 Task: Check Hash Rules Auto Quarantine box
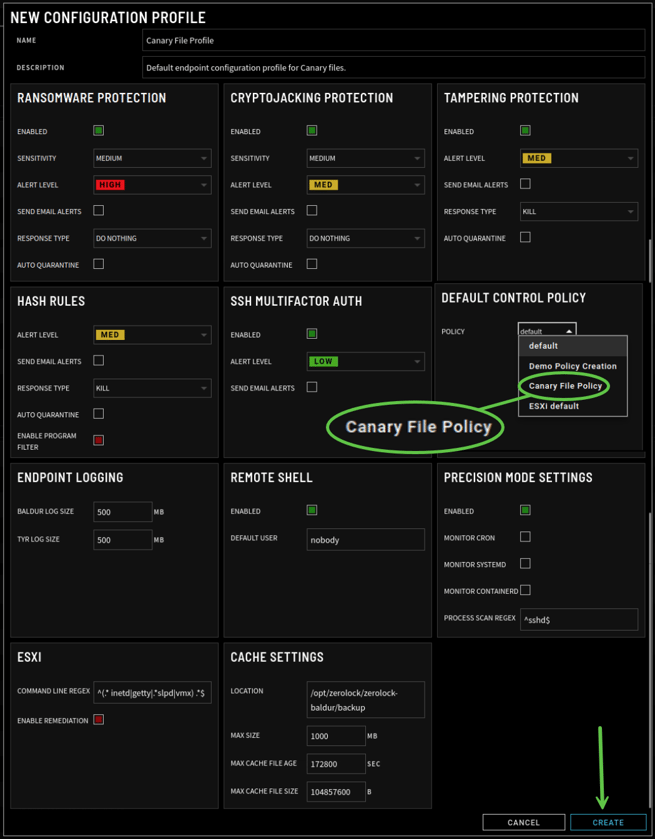[x=98, y=414]
